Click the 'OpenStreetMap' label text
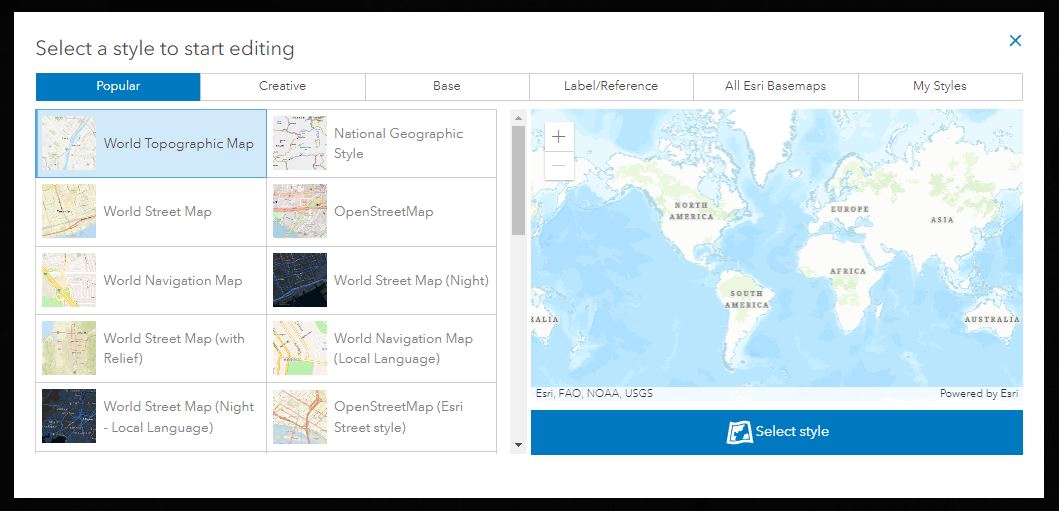 (384, 211)
